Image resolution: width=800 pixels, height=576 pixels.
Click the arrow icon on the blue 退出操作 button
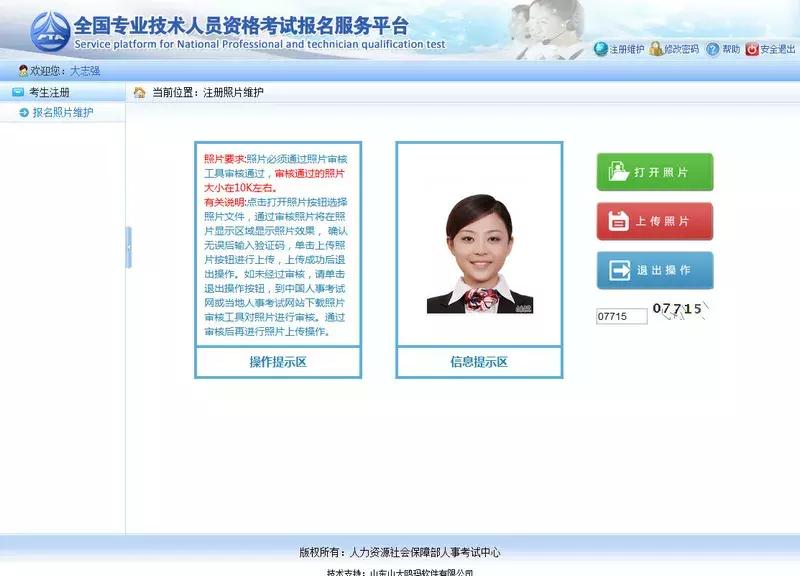click(x=622, y=269)
